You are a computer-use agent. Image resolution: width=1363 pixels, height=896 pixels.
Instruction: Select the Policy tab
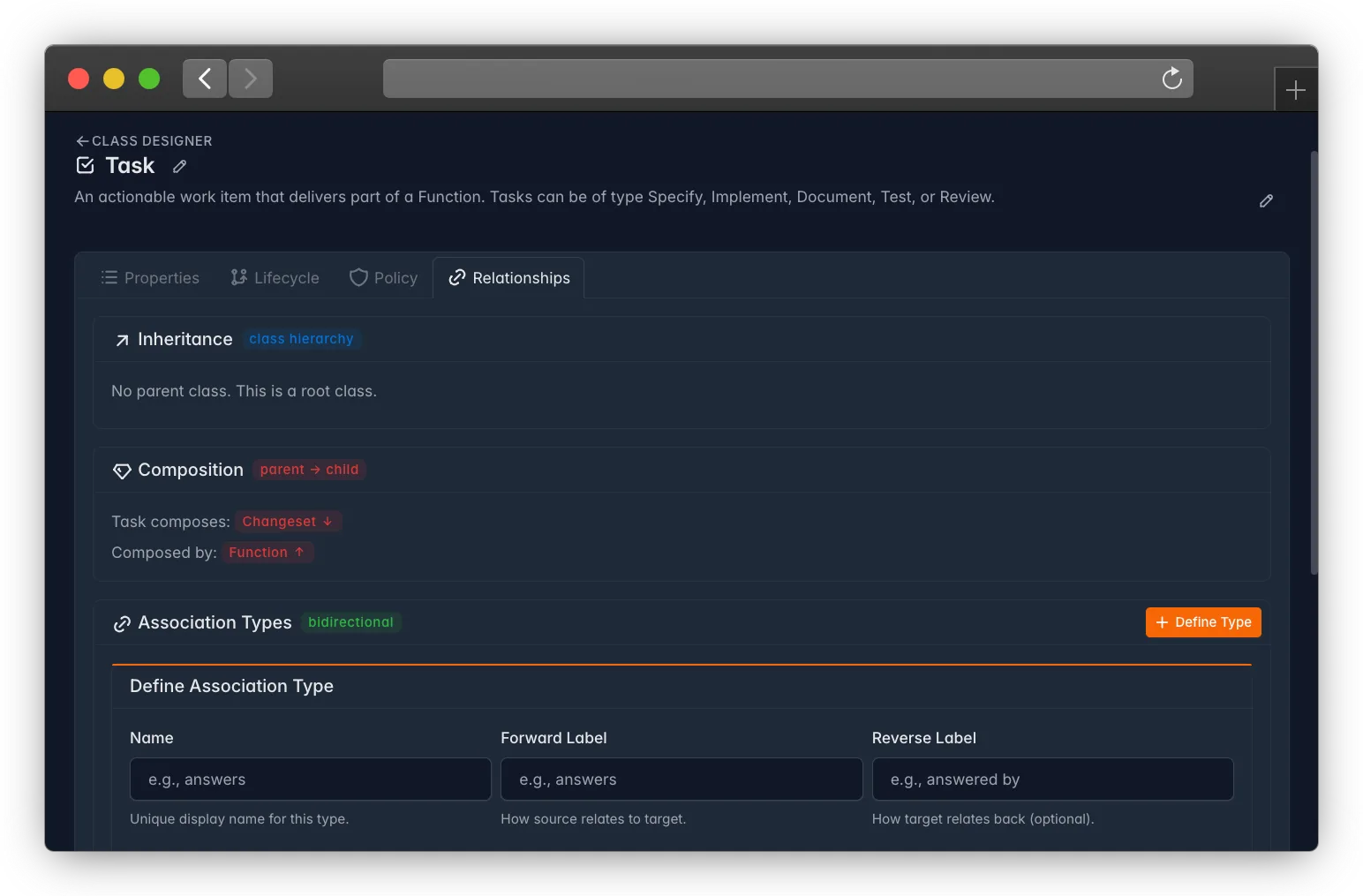pyautogui.click(x=383, y=278)
